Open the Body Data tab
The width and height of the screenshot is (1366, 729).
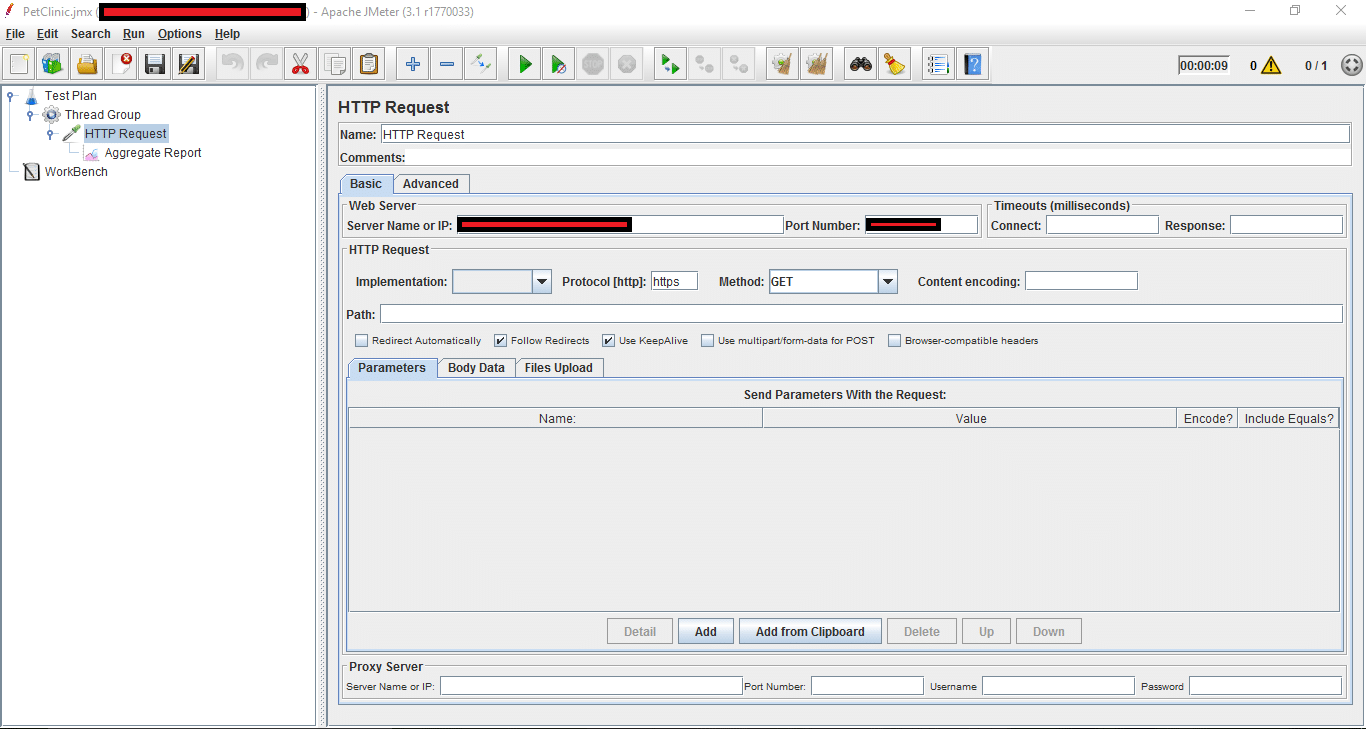click(476, 368)
